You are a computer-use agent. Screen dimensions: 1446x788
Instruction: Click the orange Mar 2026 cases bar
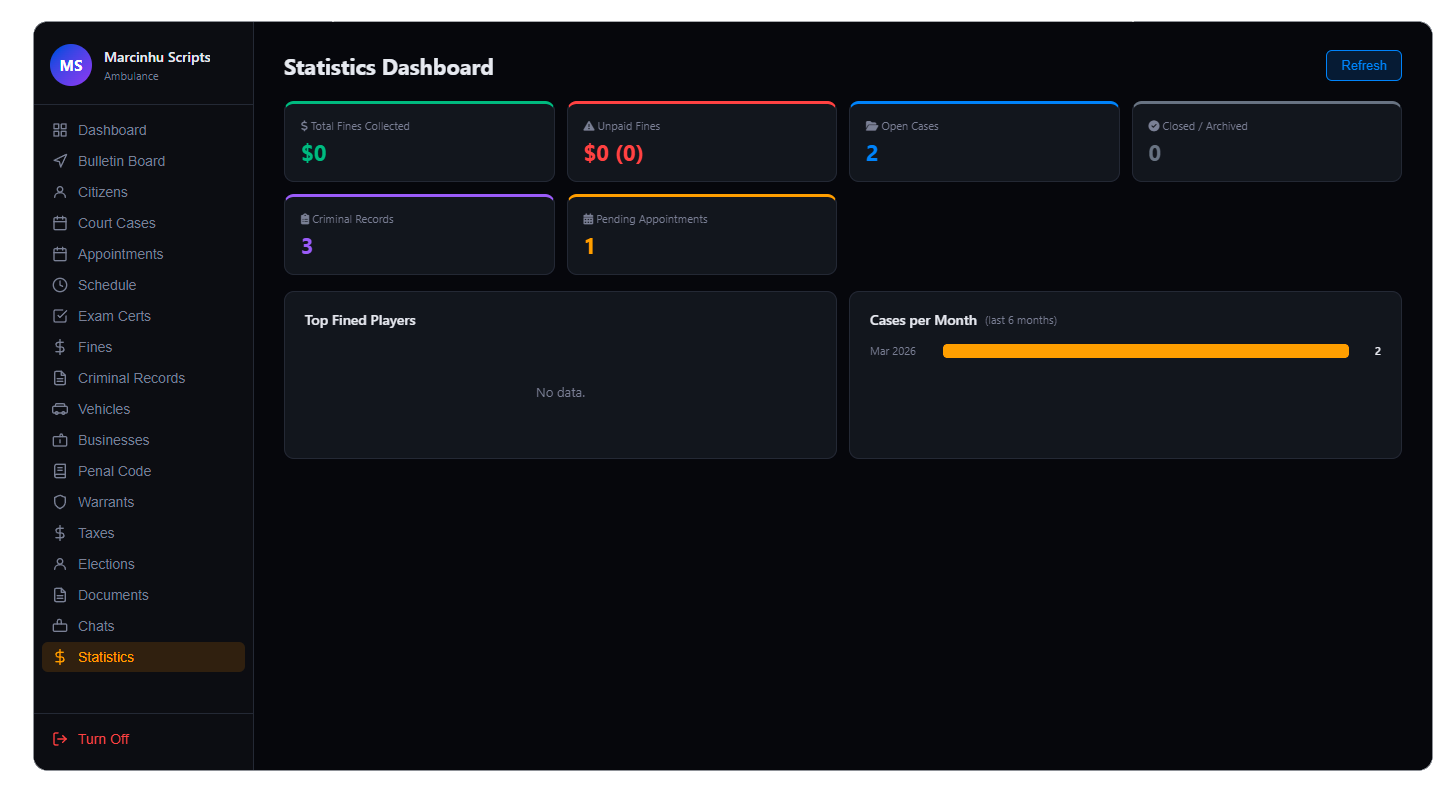click(x=1145, y=351)
